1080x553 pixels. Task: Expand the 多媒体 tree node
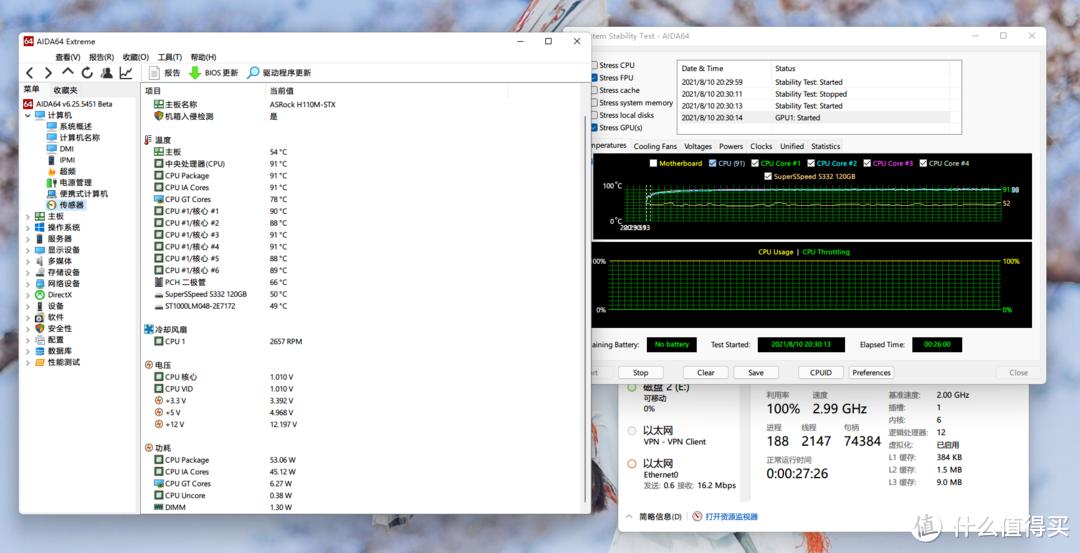point(28,261)
